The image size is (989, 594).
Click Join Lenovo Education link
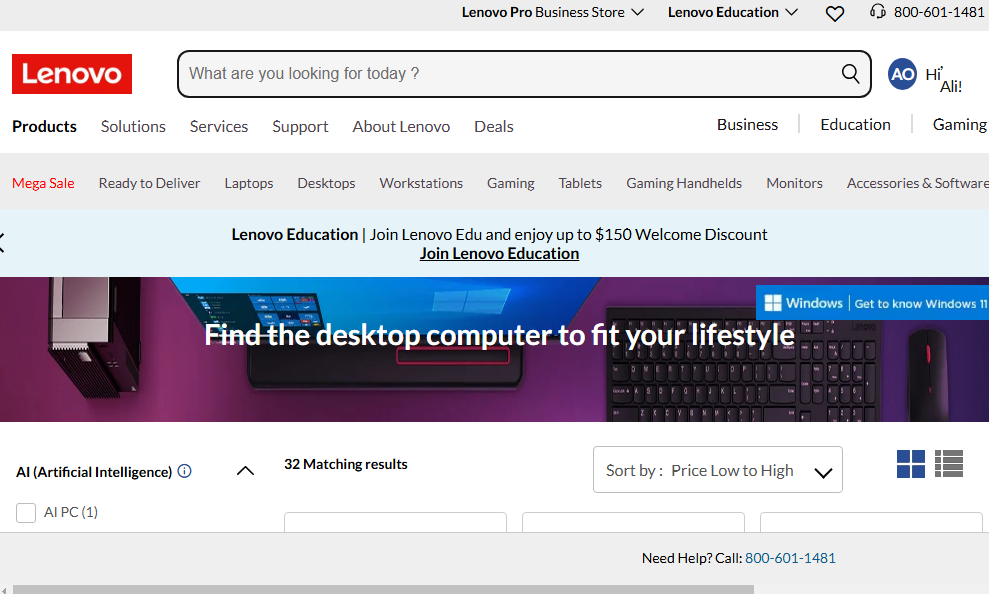pyautogui.click(x=500, y=253)
